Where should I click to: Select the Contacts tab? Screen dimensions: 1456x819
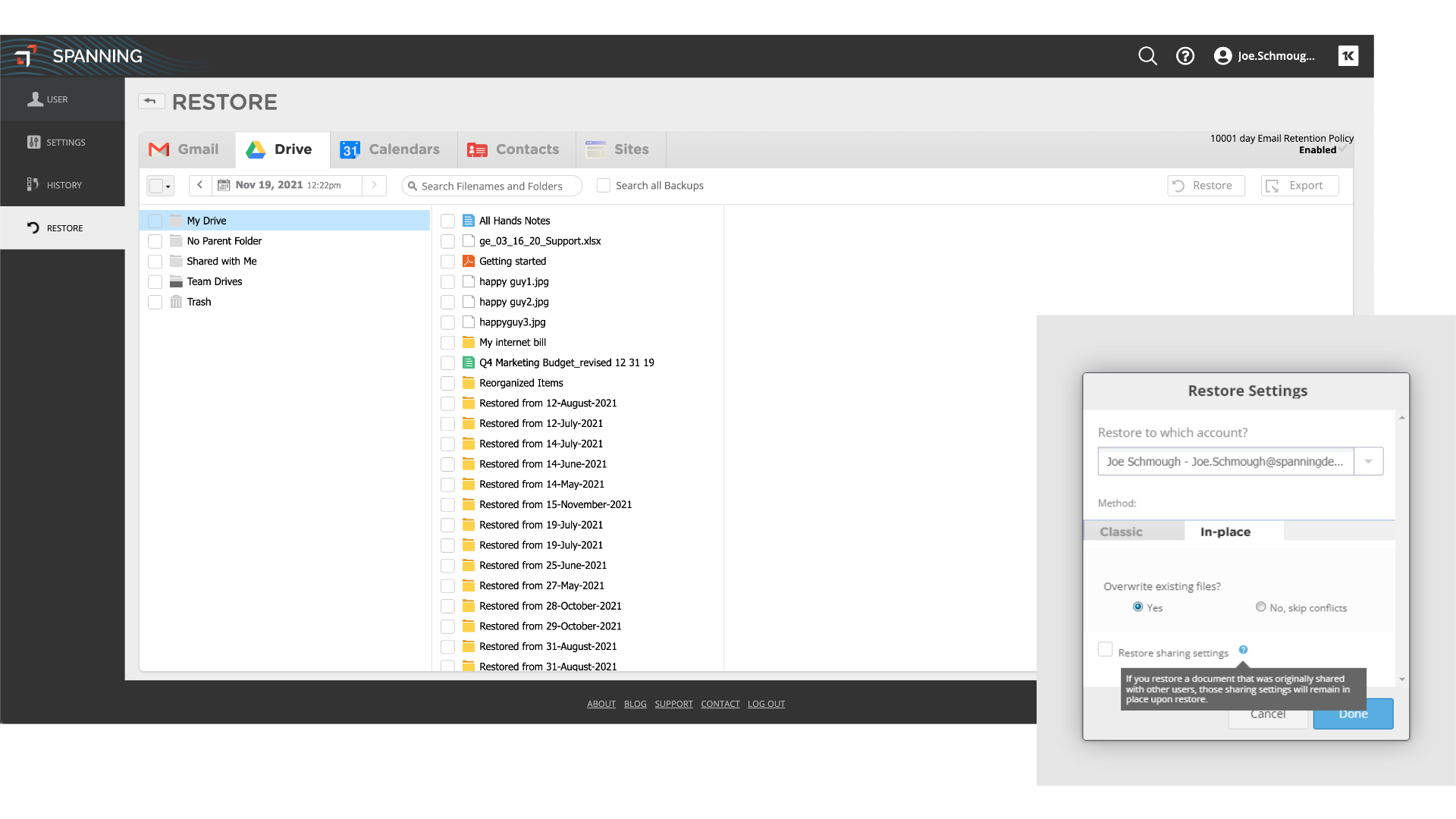click(512, 150)
